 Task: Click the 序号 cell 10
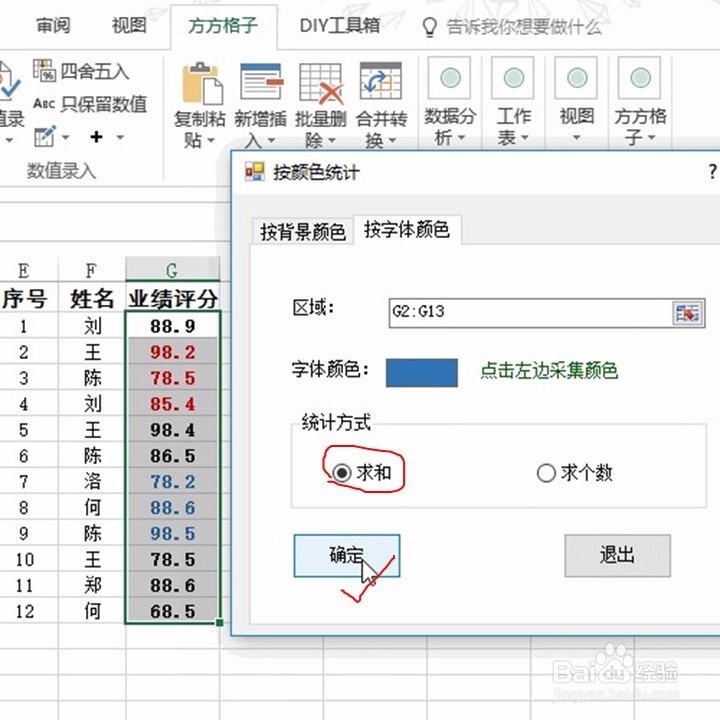(24, 559)
